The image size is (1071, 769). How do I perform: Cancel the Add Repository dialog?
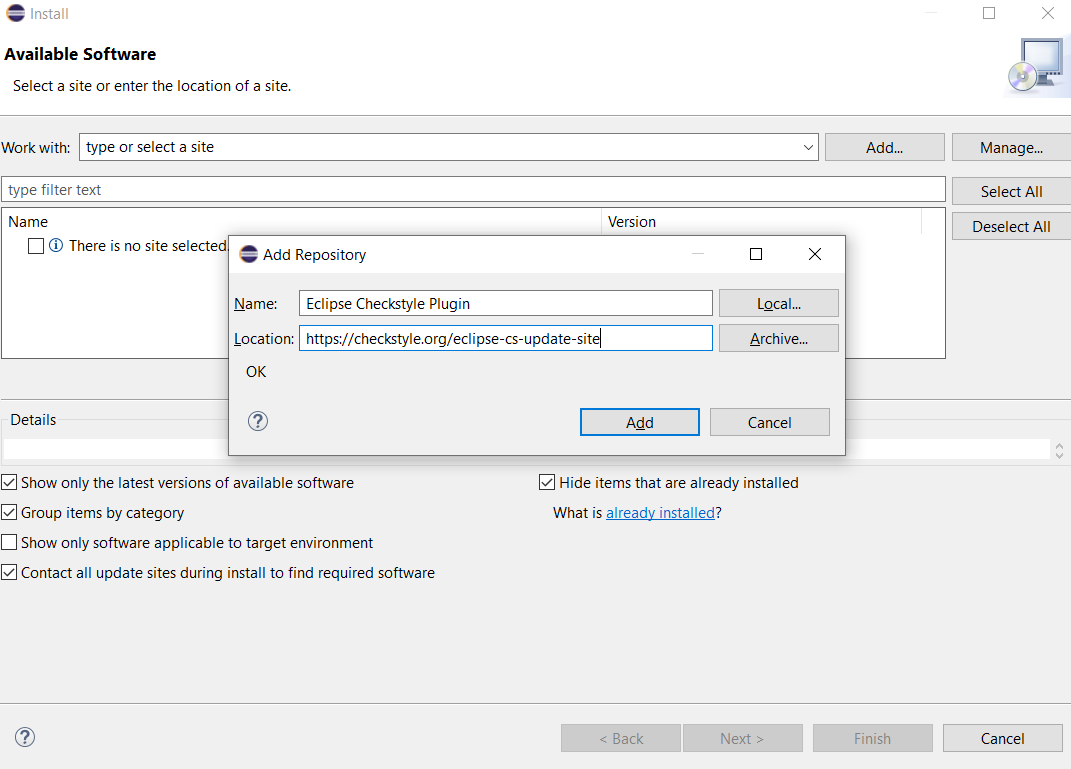click(770, 422)
